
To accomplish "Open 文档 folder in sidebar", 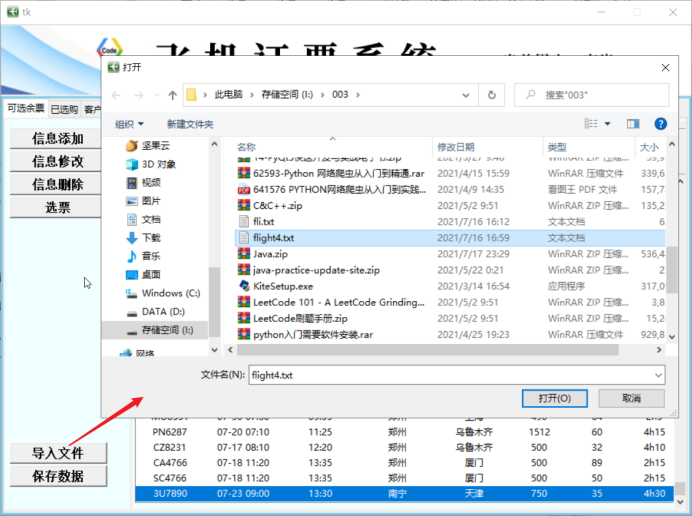I will pos(144,219).
